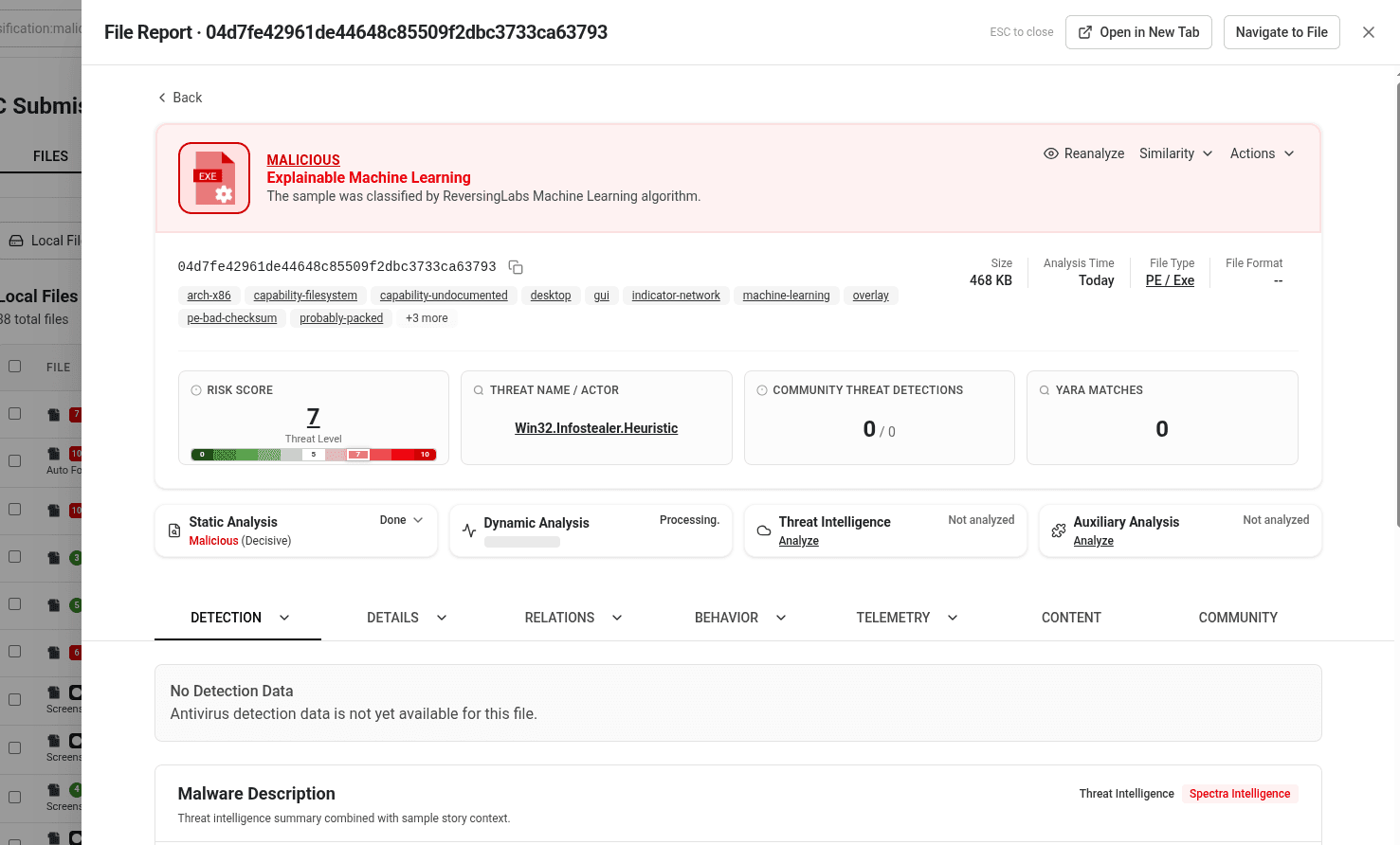
Task: Tick the checkbox beside the Auto Fo row
Action: pyautogui.click(x=15, y=460)
